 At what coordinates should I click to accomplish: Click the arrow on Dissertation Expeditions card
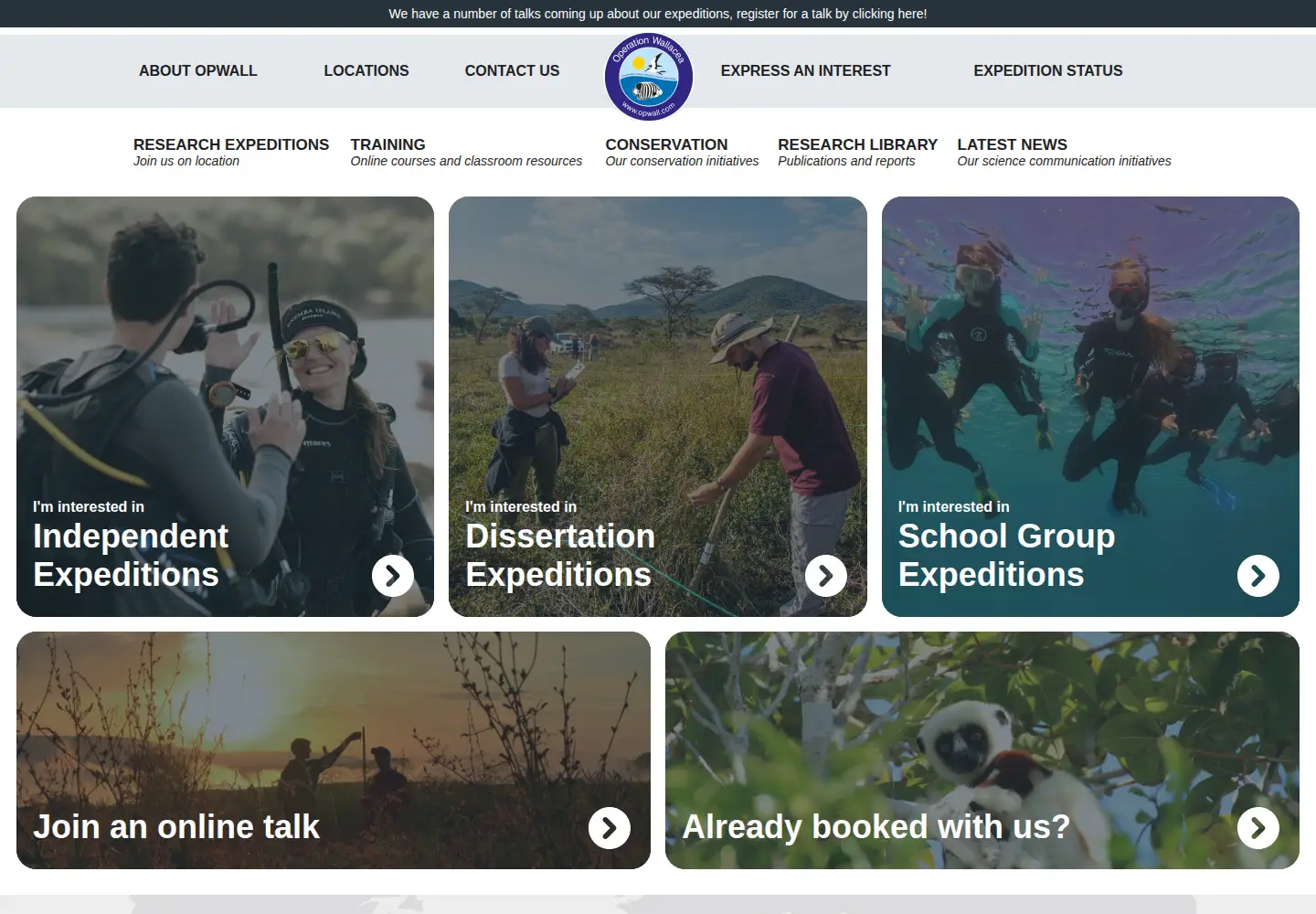pyautogui.click(x=826, y=576)
